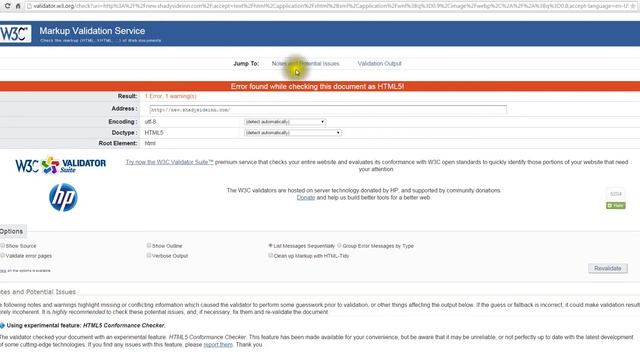This screenshot has height=360, width=640.
Task: Click the HP logo
Action: 63,197
